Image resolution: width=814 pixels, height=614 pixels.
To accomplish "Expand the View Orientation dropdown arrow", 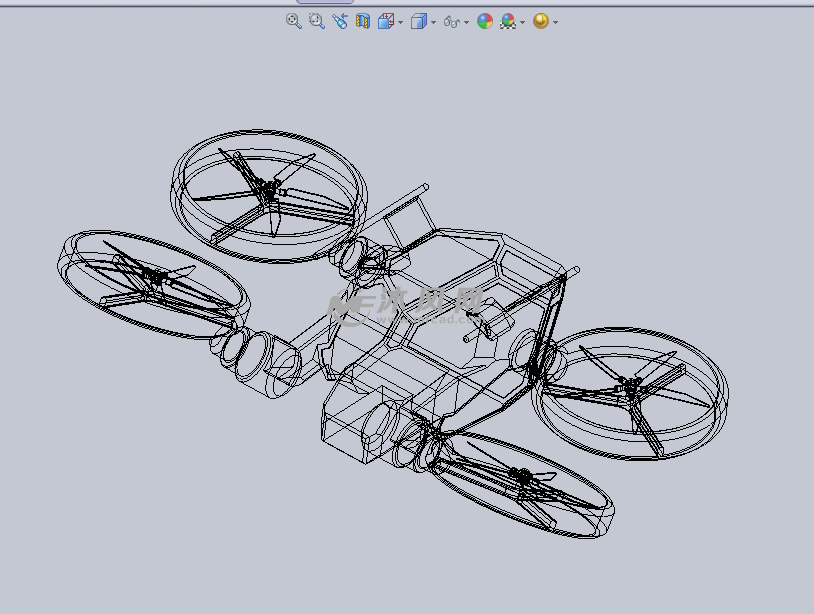I will 400,22.
